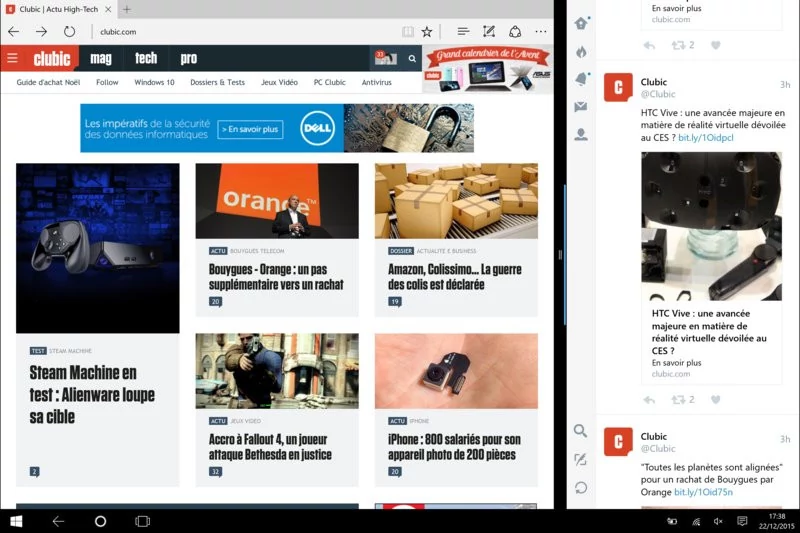Open Clubic site search
Screen dimensions: 800x533
pos(412,59)
